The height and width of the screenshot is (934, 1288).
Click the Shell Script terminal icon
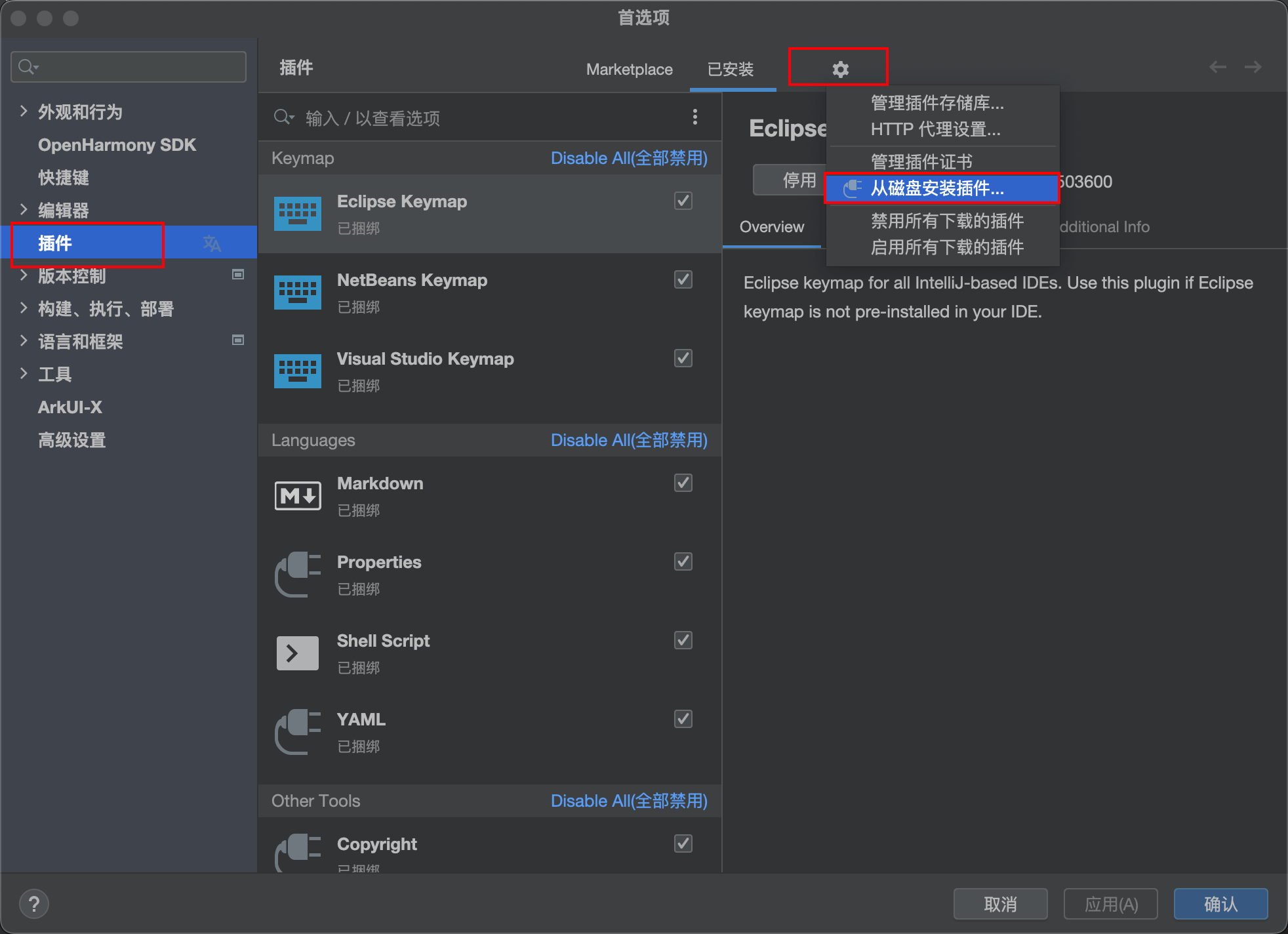click(x=297, y=653)
